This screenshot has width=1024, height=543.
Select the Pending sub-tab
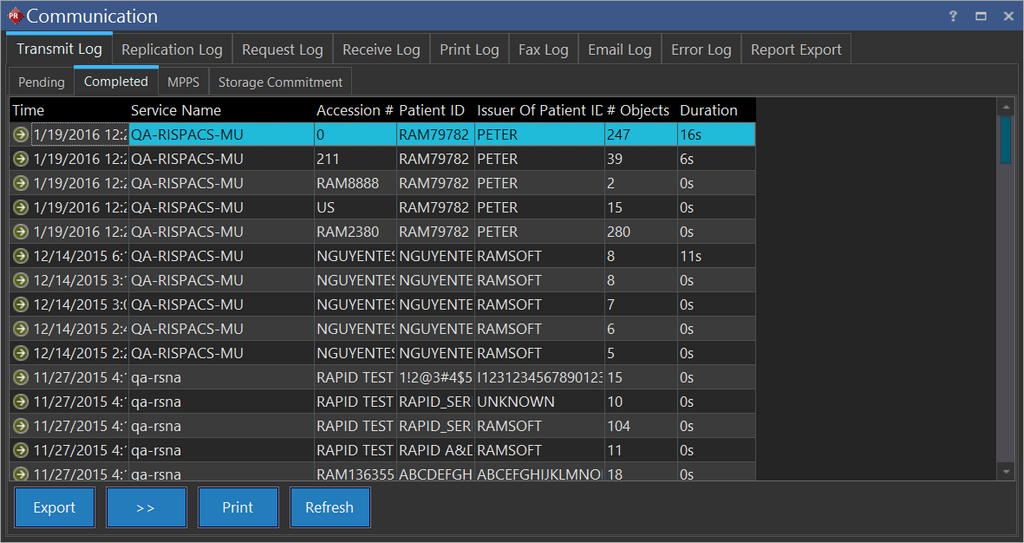41,82
